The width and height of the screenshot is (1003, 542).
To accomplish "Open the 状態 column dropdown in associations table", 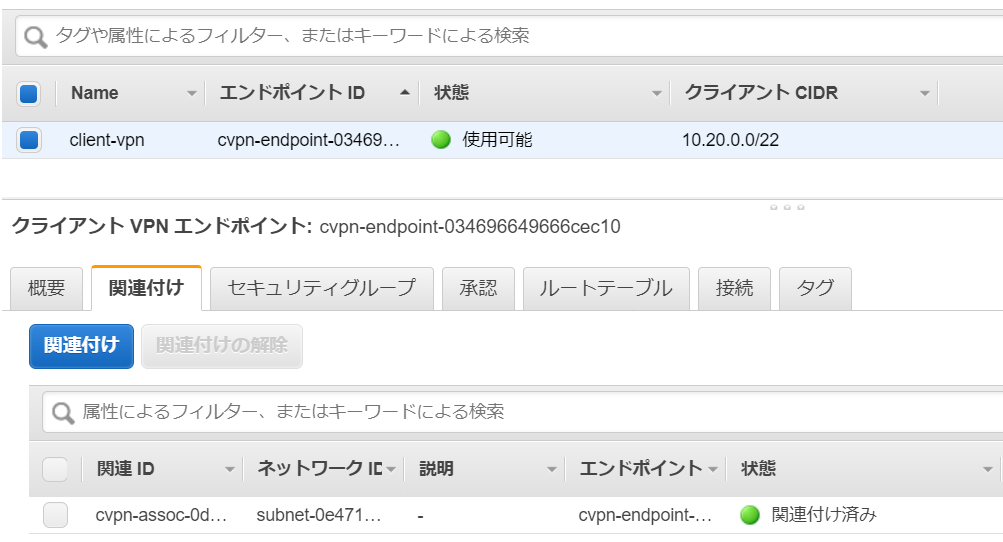I will pos(988,470).
